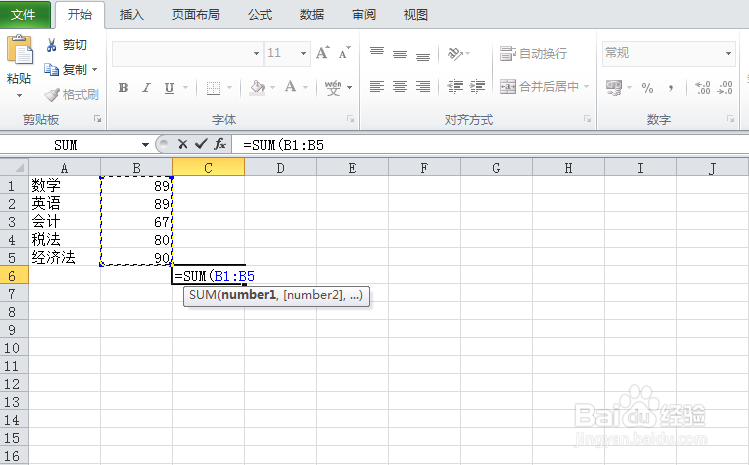
Task: Switch to 页面布局 Page Layout tab
Action: click(x=195, y=15)
